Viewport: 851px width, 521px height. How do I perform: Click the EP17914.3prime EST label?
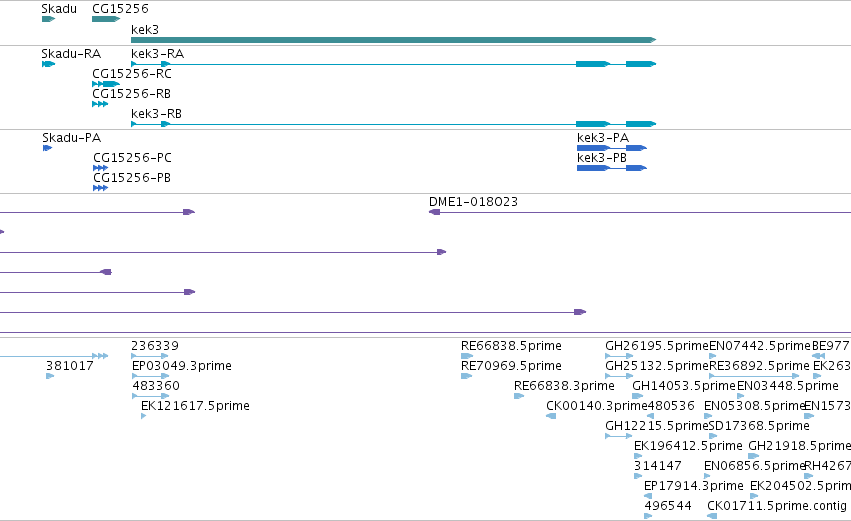point(694,486)
